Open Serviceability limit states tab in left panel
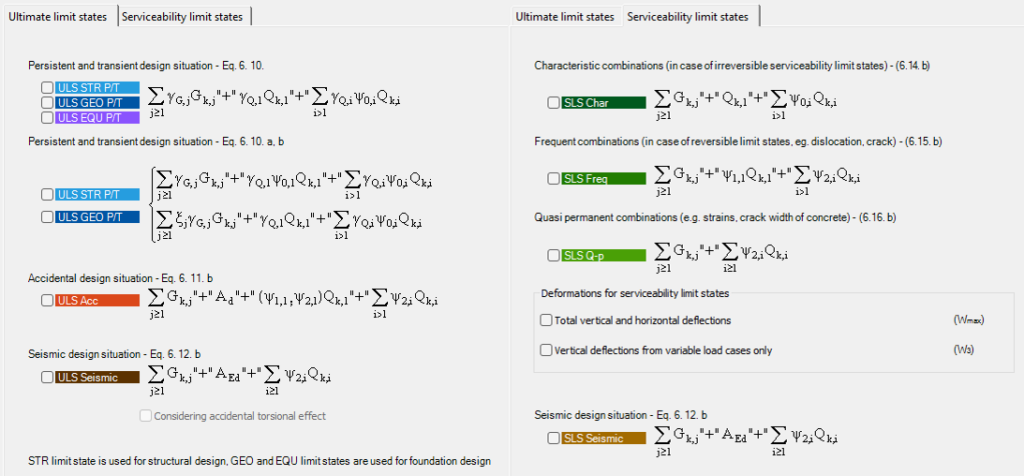 (x=182, y=17)
